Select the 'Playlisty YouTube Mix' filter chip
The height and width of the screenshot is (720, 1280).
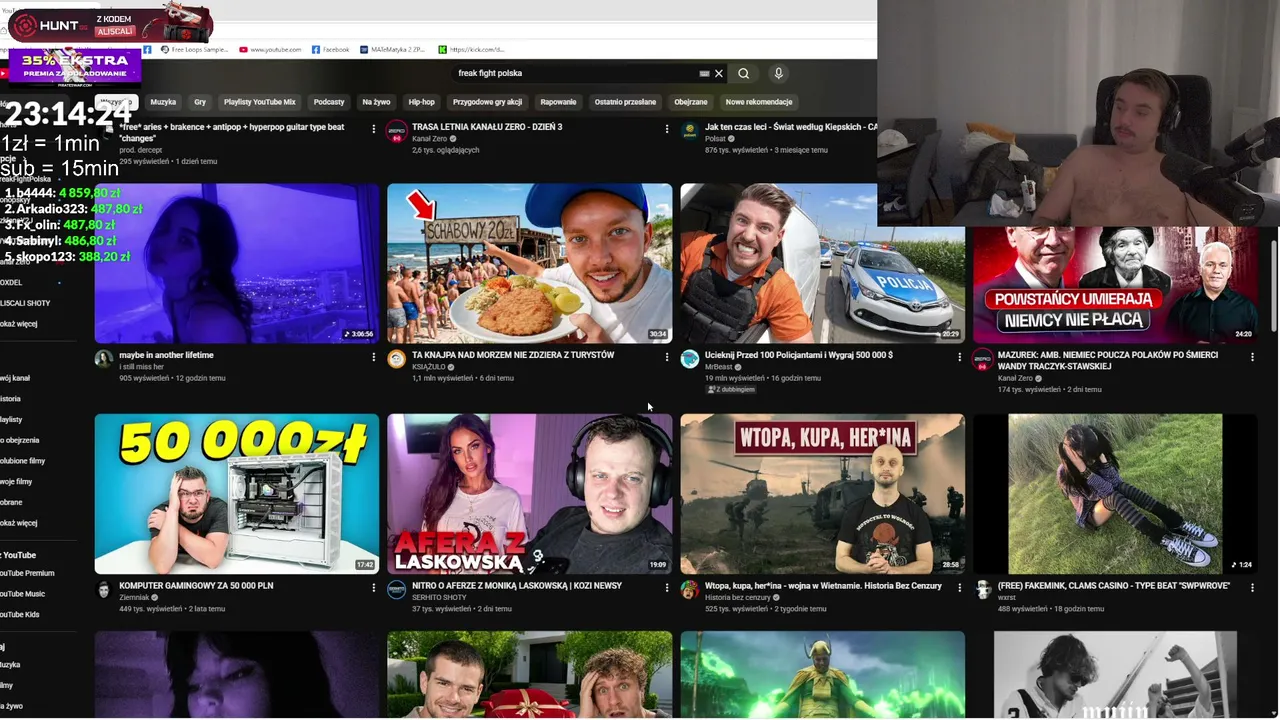[260, 102]
